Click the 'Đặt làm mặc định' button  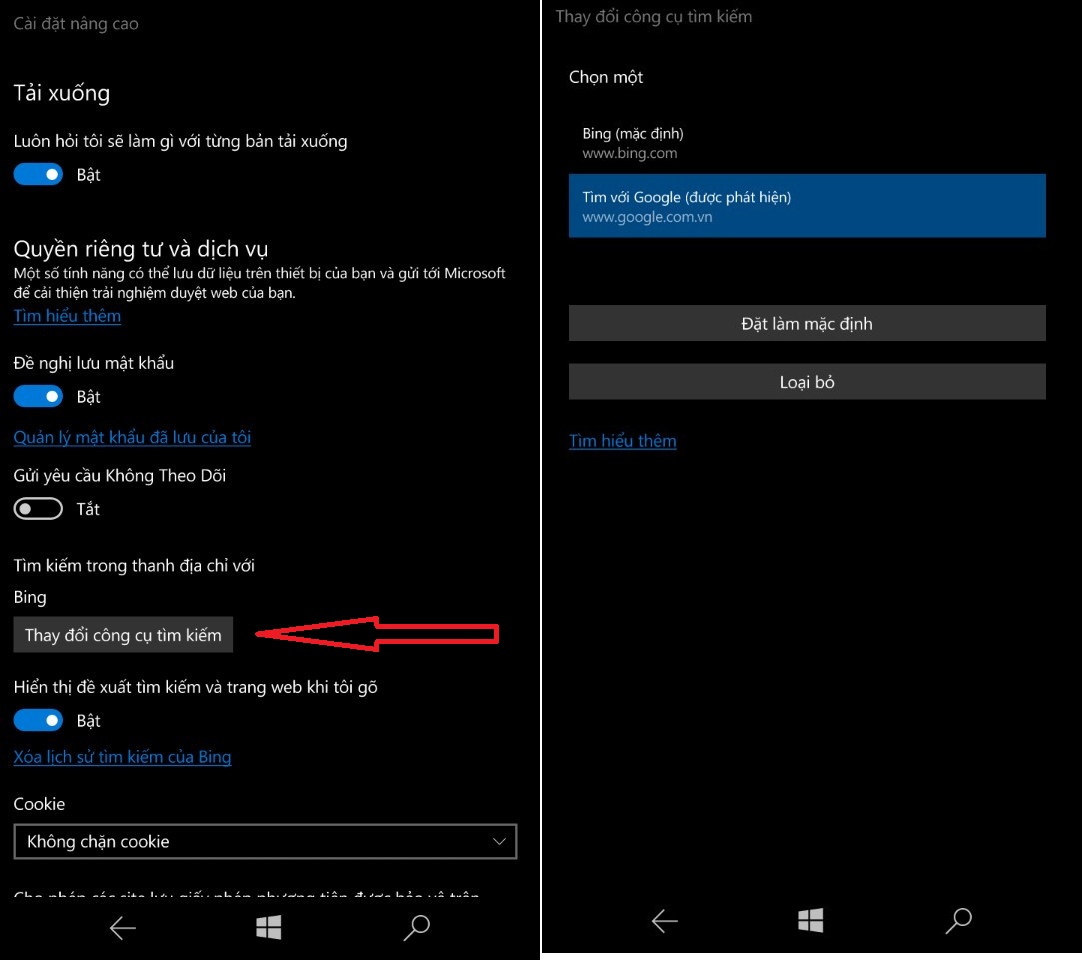(807, 323)
